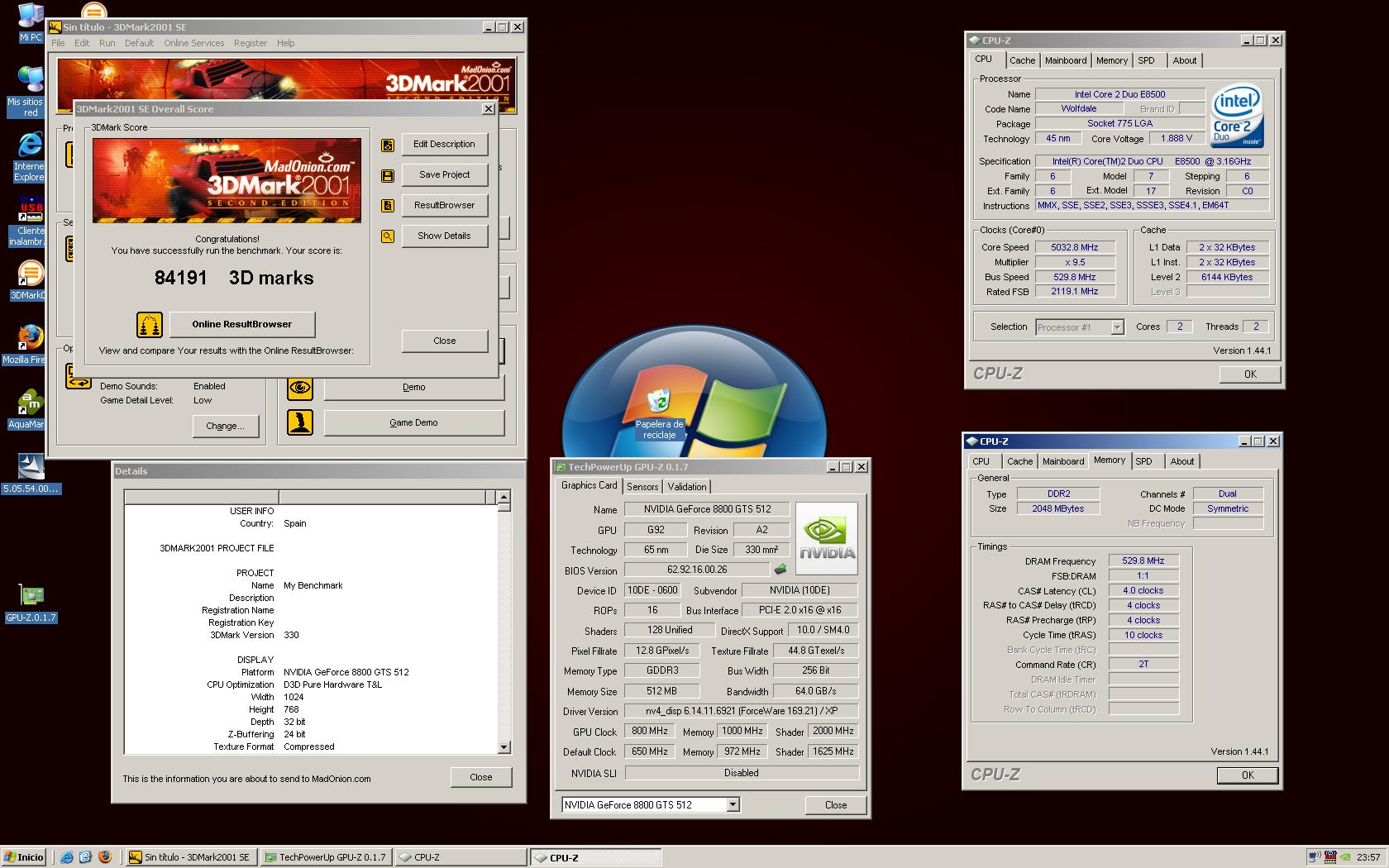The image size is (1389, 868).
Task: Click the Intel Core 2 Duo logo
Action: (x=1237, y=115)
